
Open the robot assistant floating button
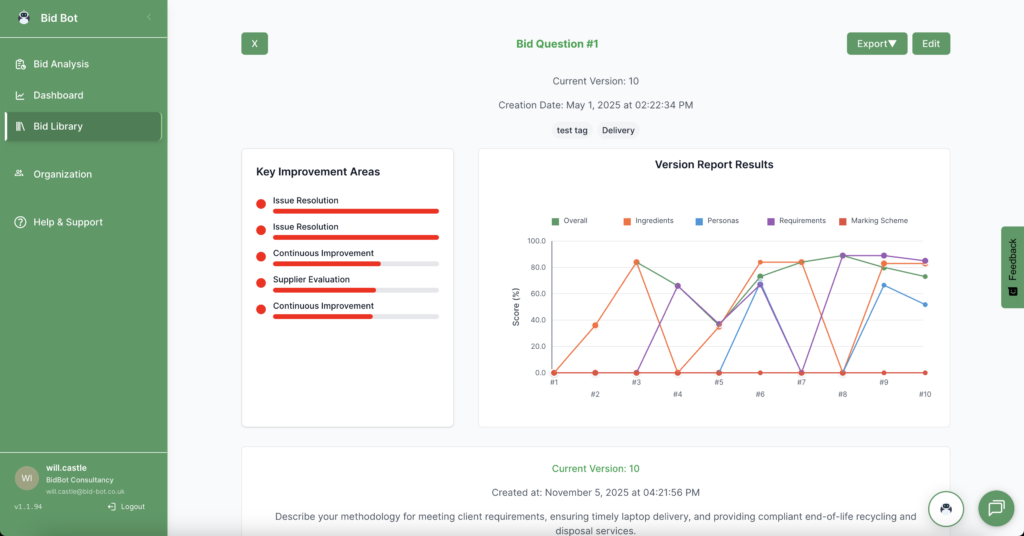(946, 508)
